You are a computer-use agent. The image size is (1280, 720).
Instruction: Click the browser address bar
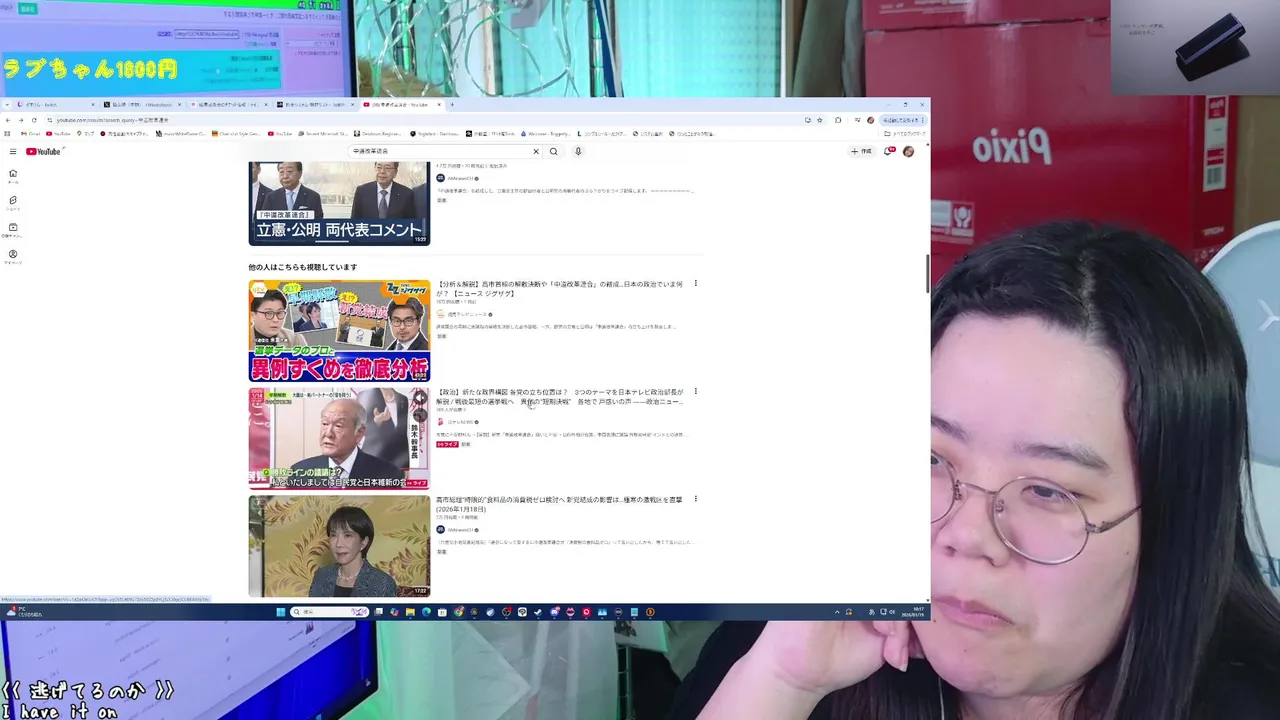click(430, 120)
